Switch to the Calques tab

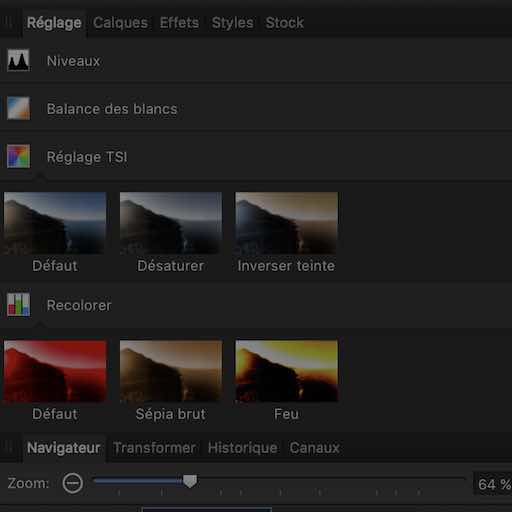(120, 23)
